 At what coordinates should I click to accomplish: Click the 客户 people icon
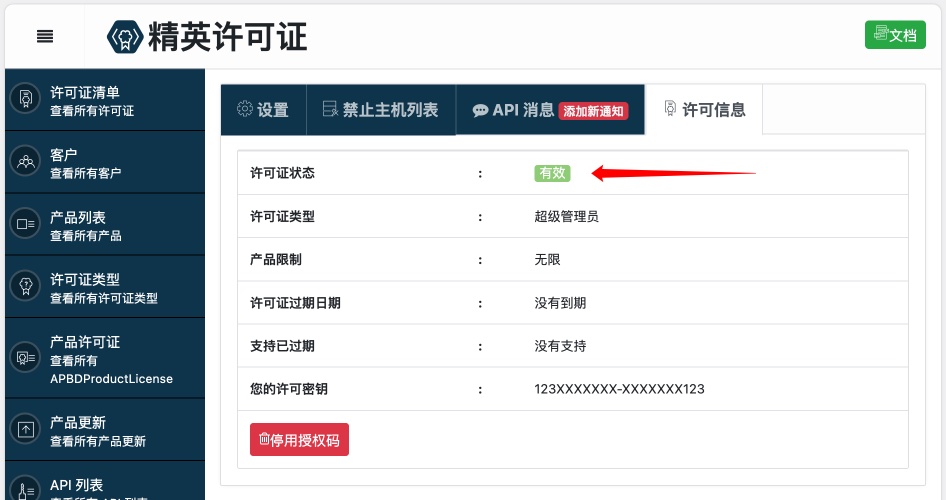point(25,161)
